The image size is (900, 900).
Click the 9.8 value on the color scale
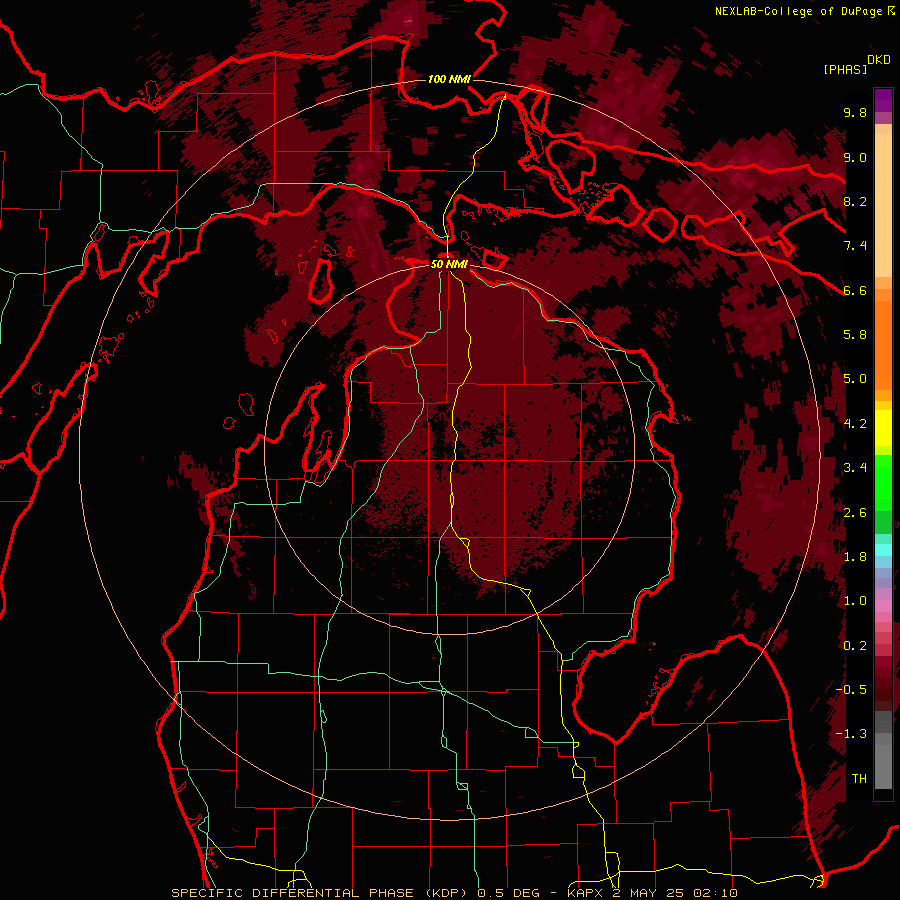[855, 112]
